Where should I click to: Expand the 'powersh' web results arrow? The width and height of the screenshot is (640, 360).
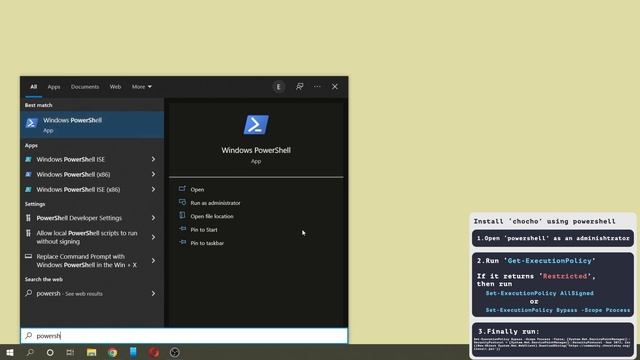point(153,293)
